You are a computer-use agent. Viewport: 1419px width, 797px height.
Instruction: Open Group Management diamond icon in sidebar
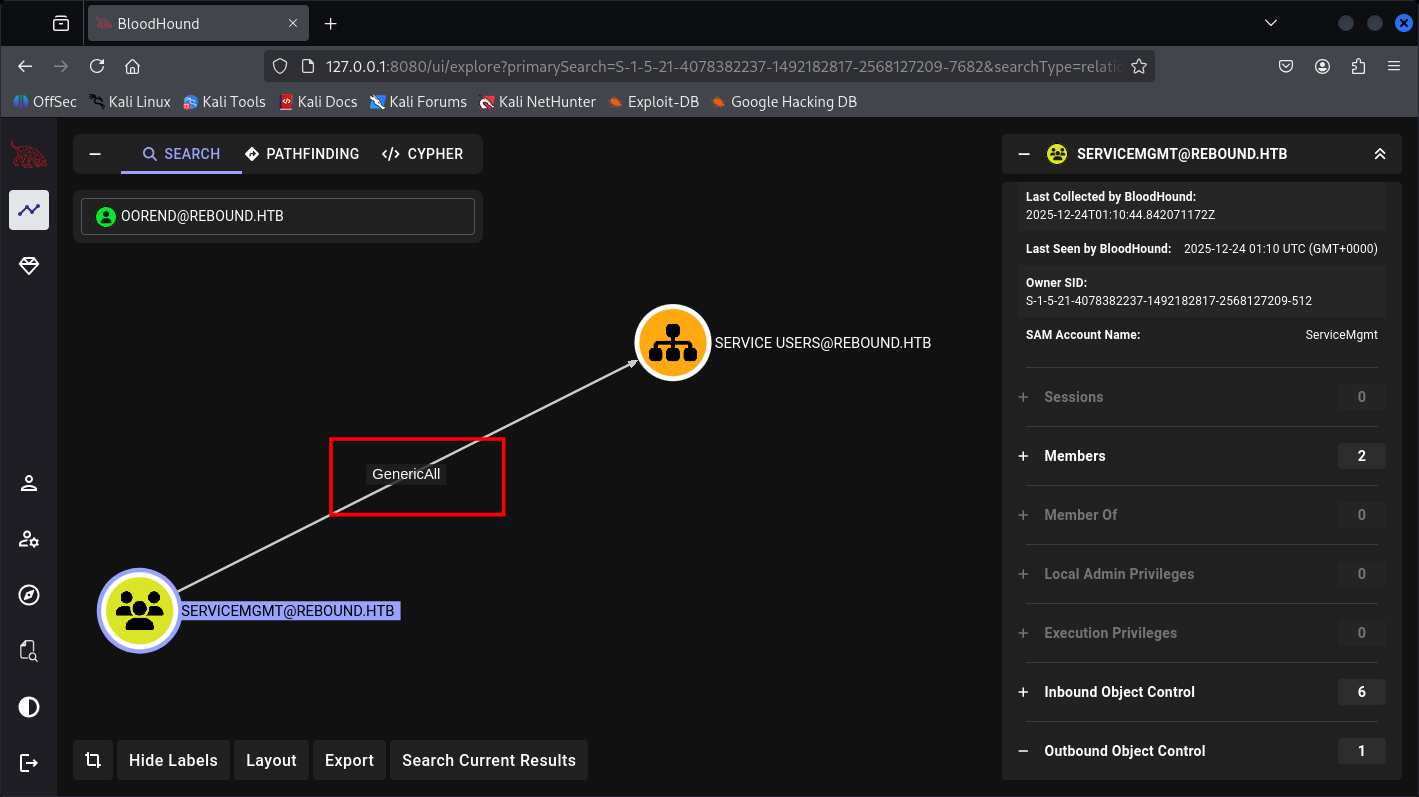[29, 265]
